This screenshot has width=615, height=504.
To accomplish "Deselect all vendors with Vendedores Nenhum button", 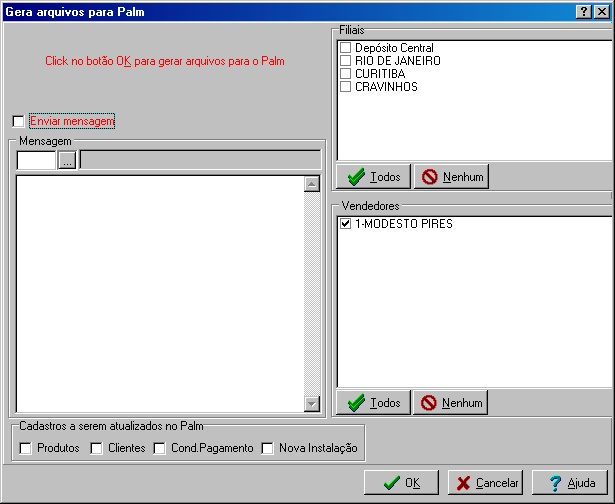I will click(x=451, y=403).
